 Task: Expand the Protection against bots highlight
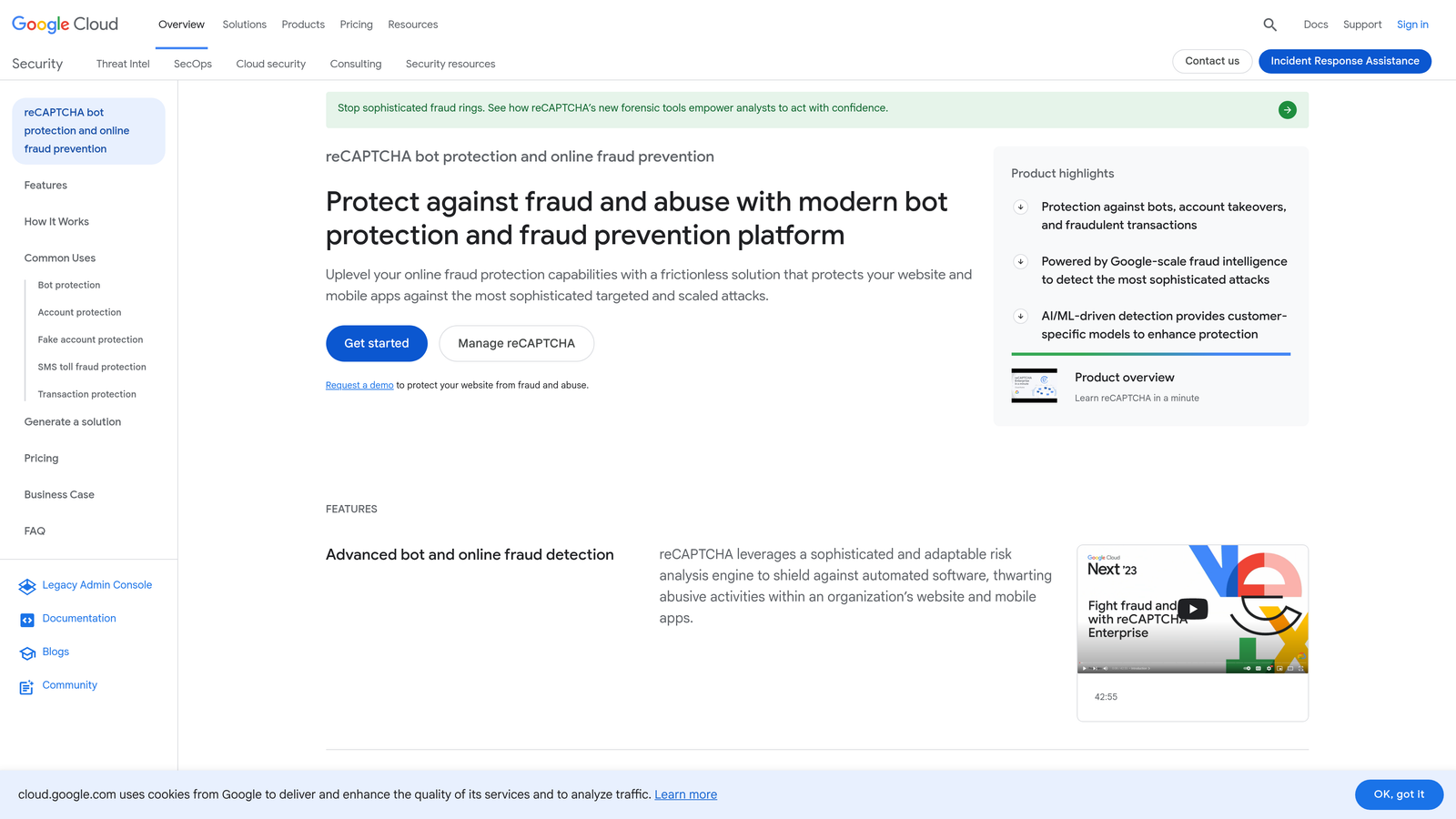[x=1020, y=207]
